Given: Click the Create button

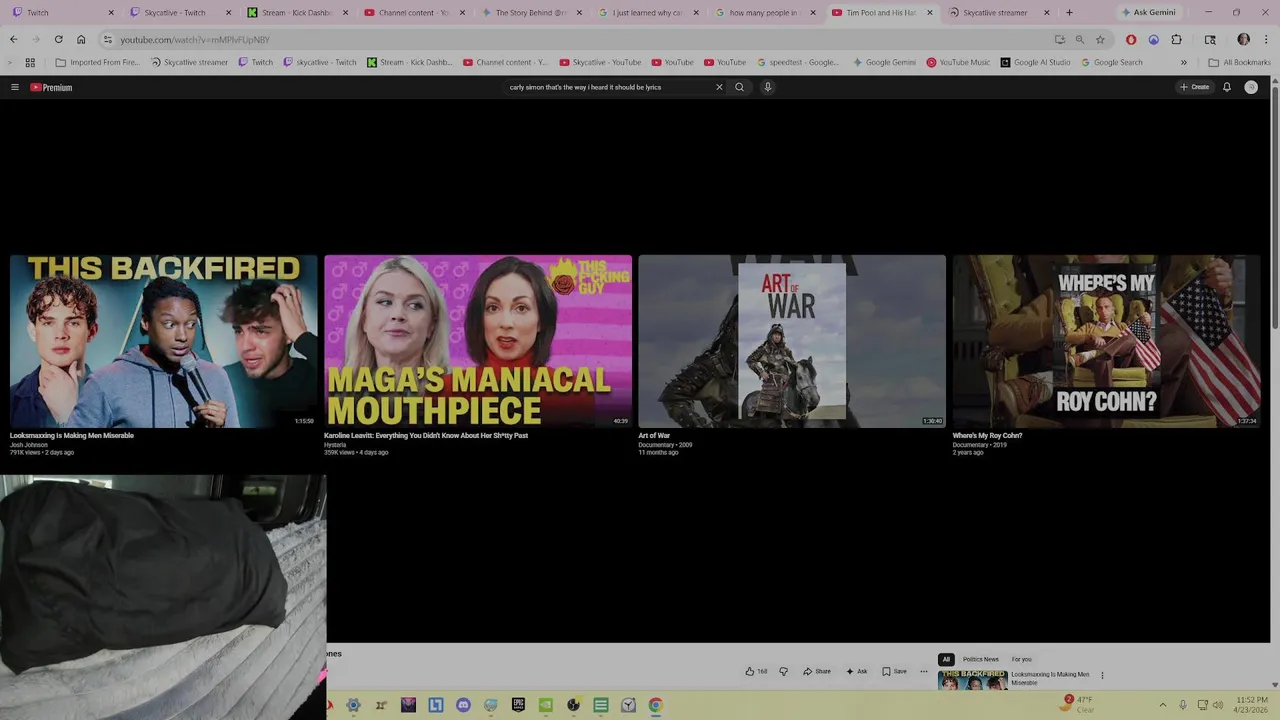Looking at the screenshot, I should point(1195,87).
